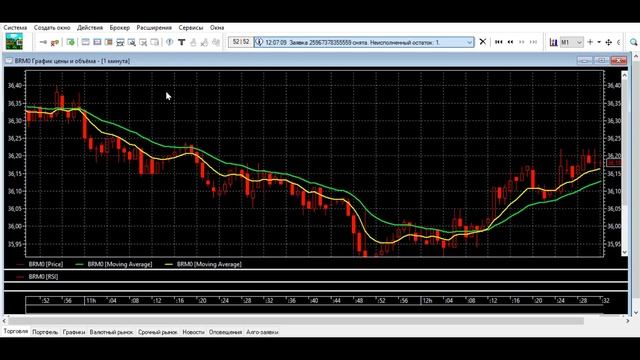Click the red disconnect plug icon
The width and height of the screenshot is (640, 360).
55,42
